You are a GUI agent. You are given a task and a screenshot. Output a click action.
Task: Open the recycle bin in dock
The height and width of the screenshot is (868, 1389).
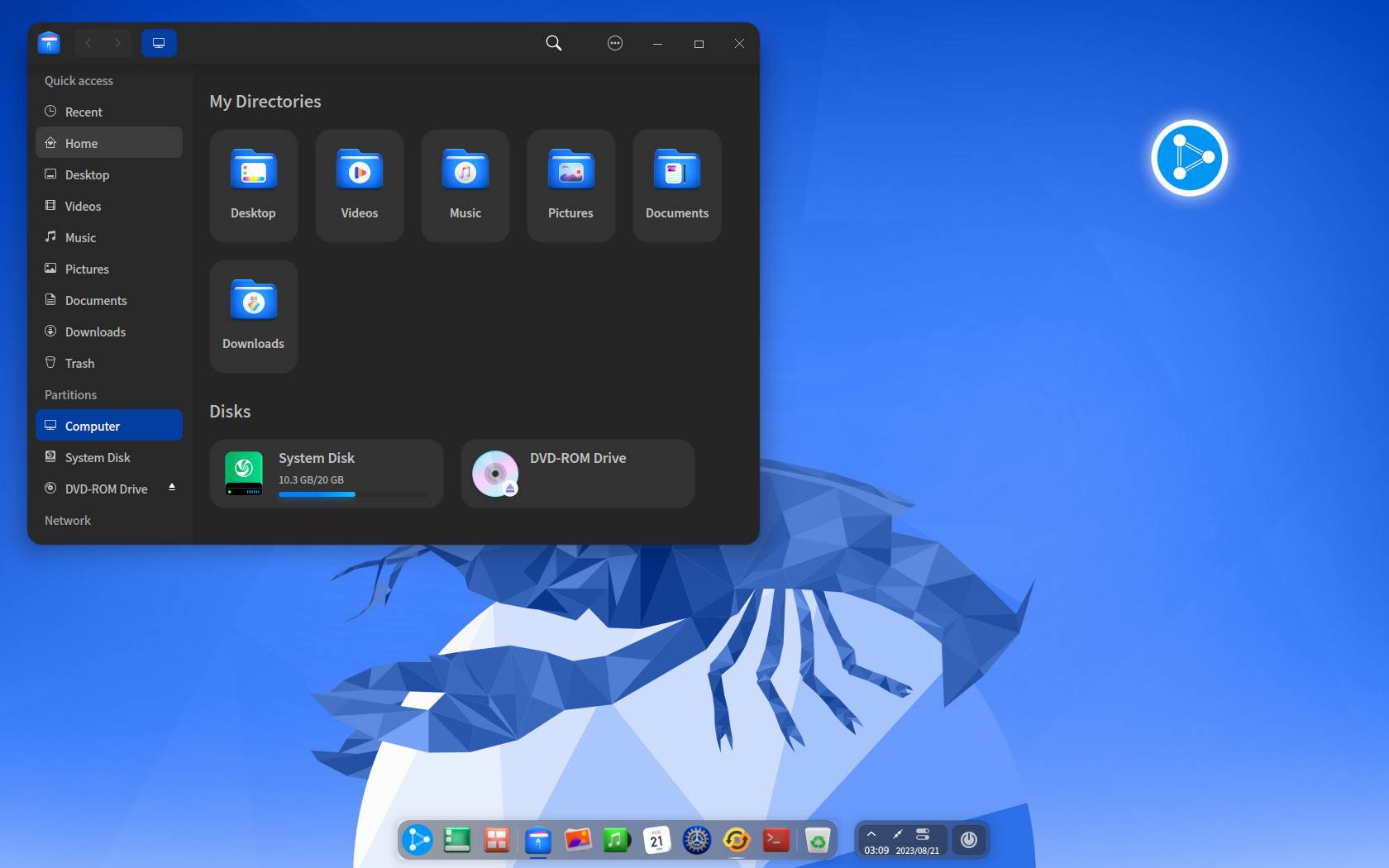tap(817, 841)
